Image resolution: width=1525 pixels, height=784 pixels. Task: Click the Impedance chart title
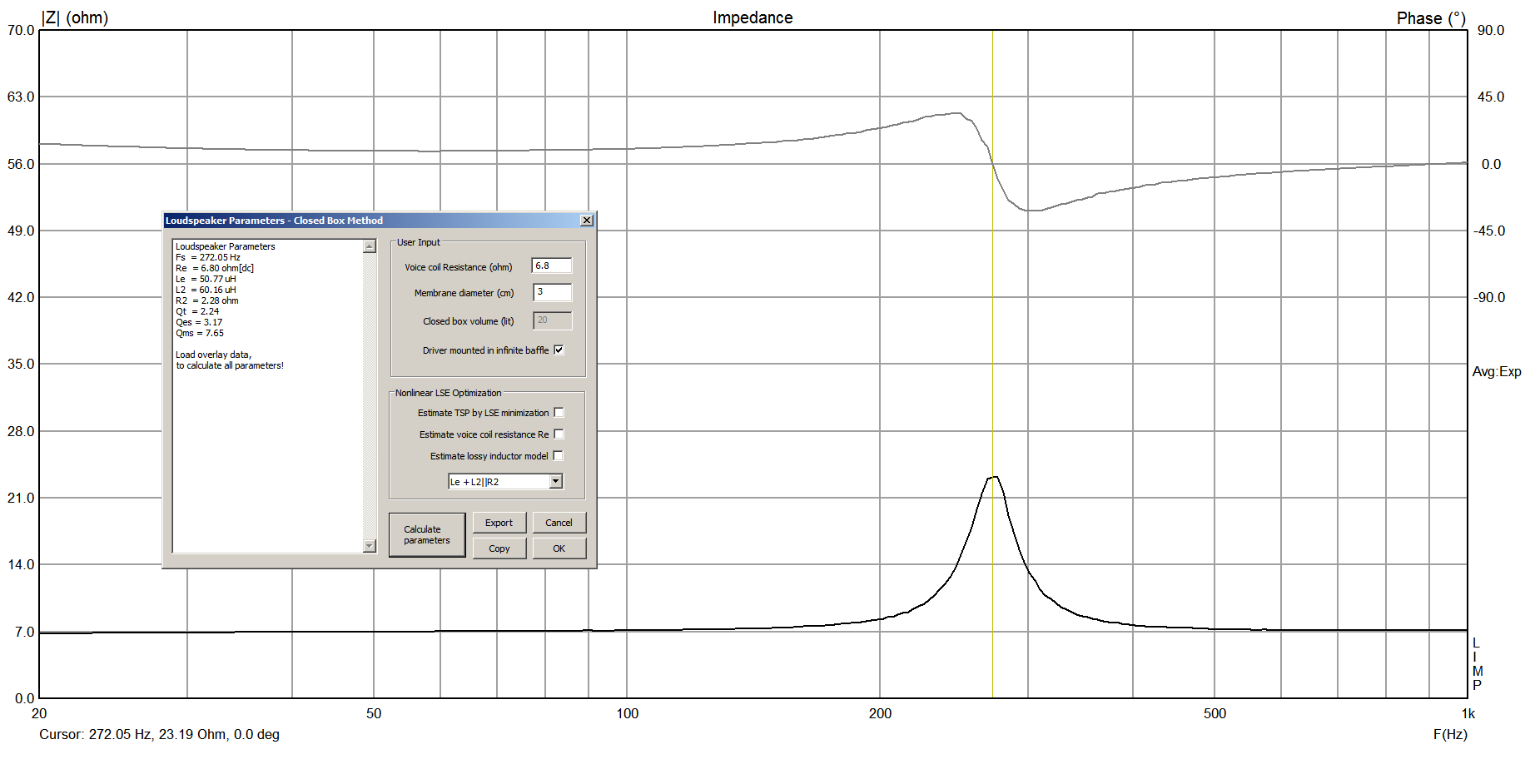click(x=753, y=17)
